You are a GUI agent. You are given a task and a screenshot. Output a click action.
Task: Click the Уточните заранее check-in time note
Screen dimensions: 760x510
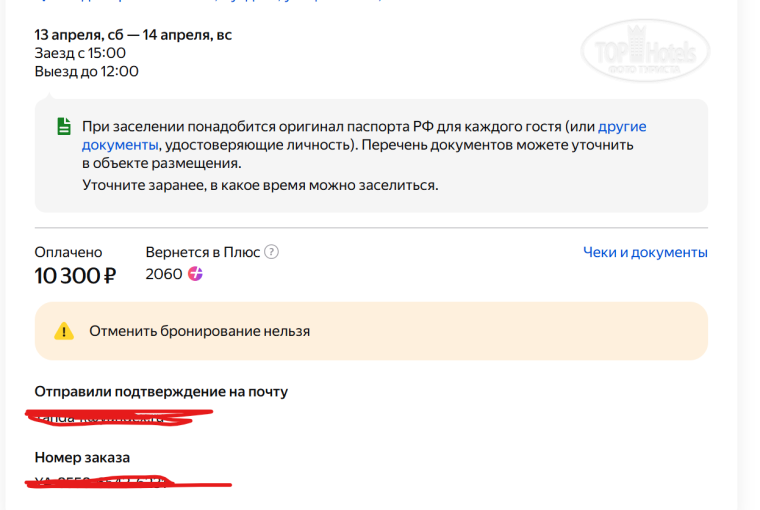pos(260,185)
